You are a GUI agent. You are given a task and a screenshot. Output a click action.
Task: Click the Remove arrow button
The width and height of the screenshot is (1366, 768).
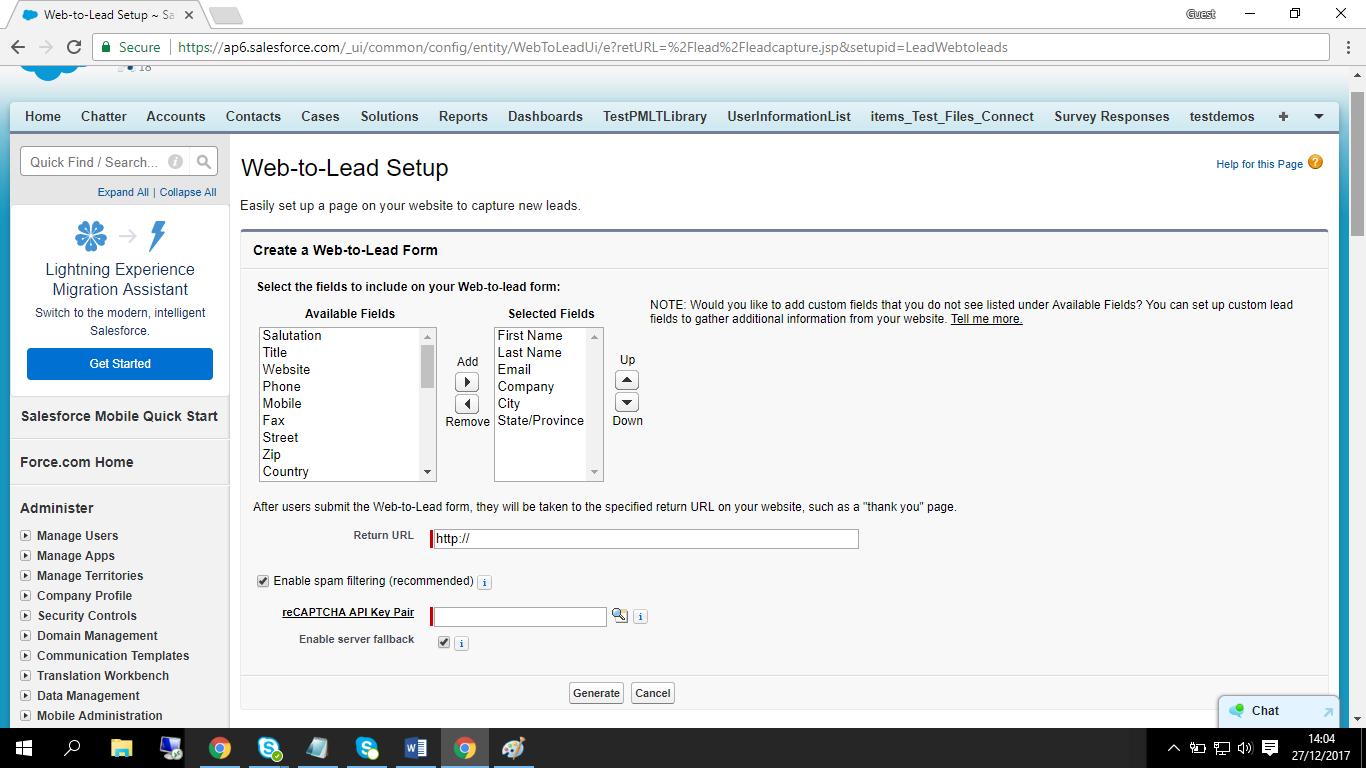pos(467,404)
